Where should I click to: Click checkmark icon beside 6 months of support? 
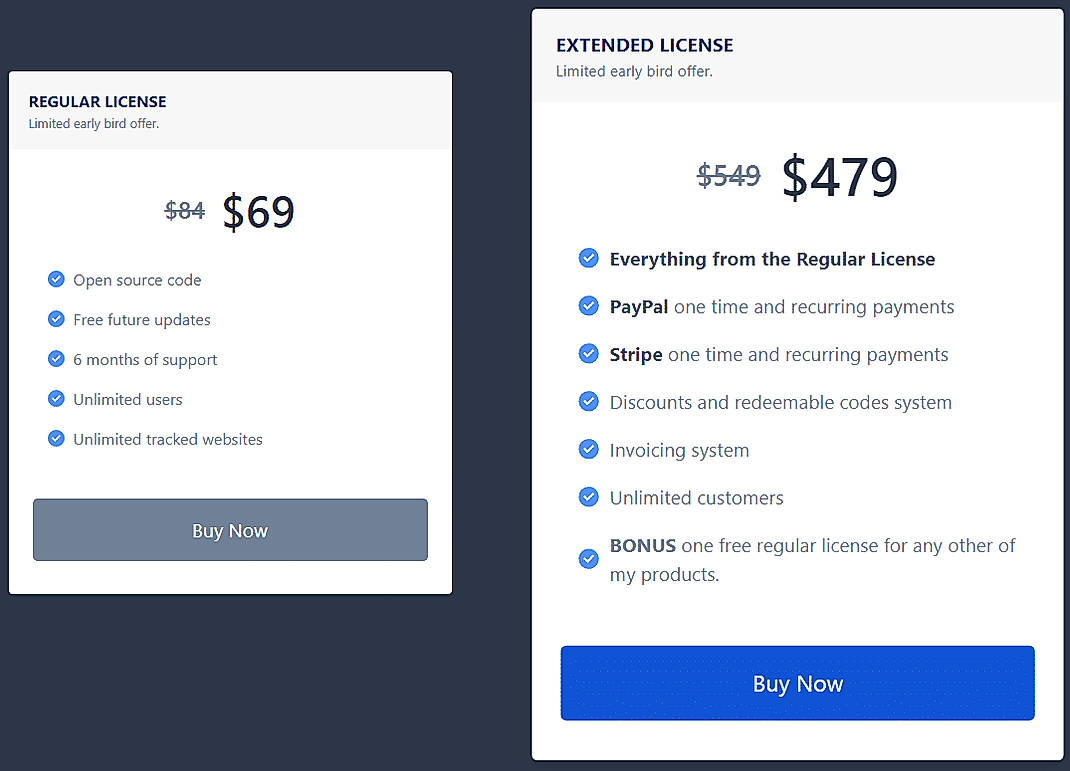pos(56,359)
